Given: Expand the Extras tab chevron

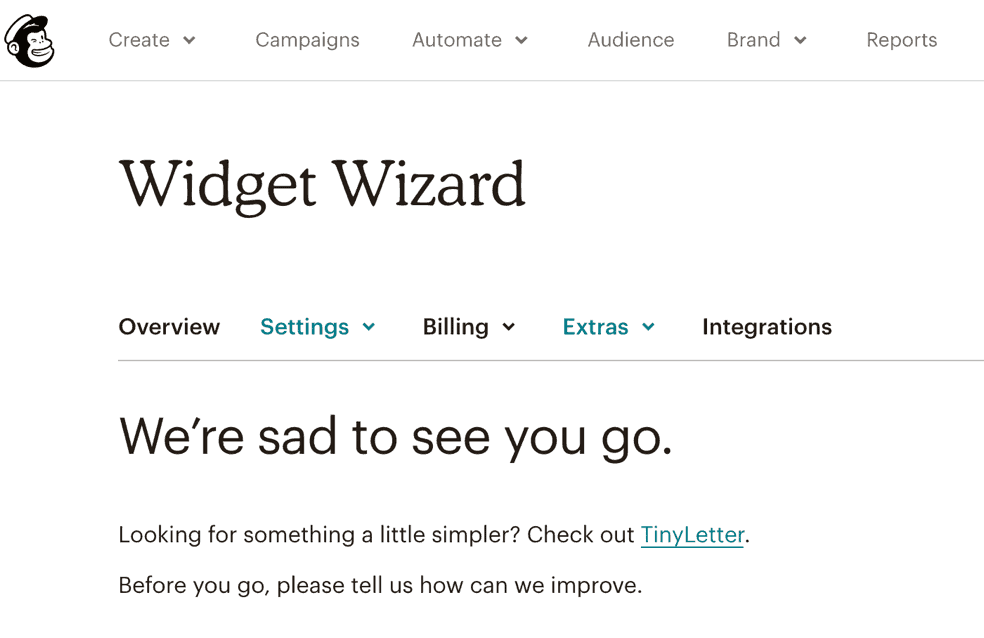Looking at the screenshot, I should [x=648, y=327].
